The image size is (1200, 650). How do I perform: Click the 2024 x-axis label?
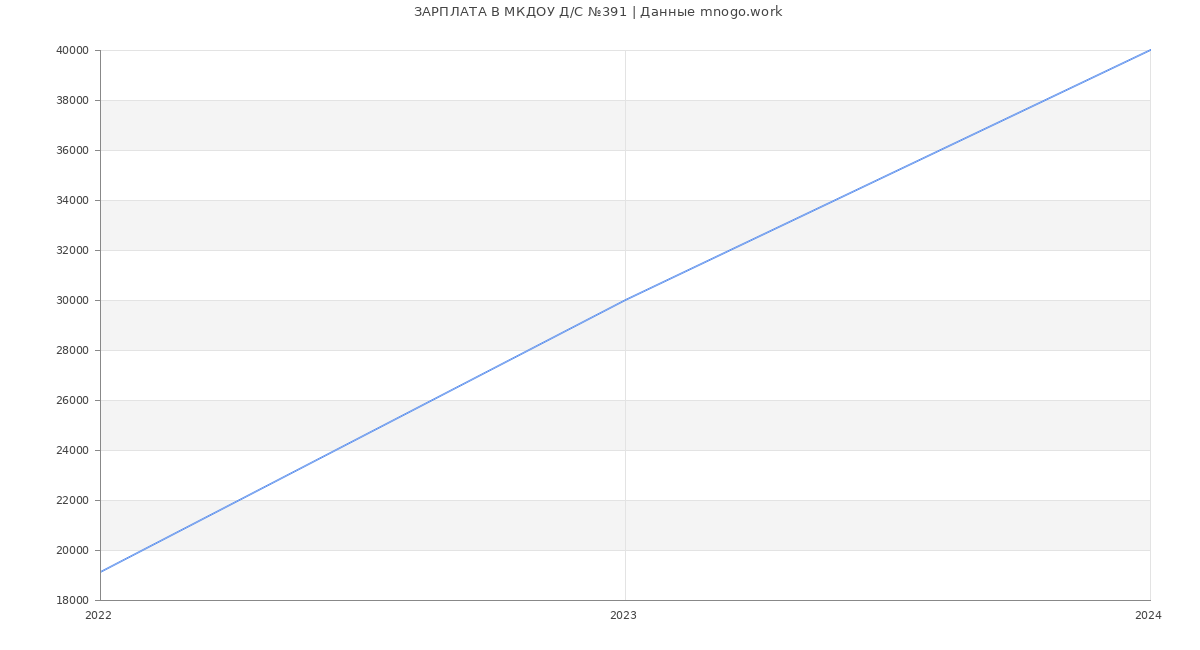pyautogui.click(x=1148, y=616)
